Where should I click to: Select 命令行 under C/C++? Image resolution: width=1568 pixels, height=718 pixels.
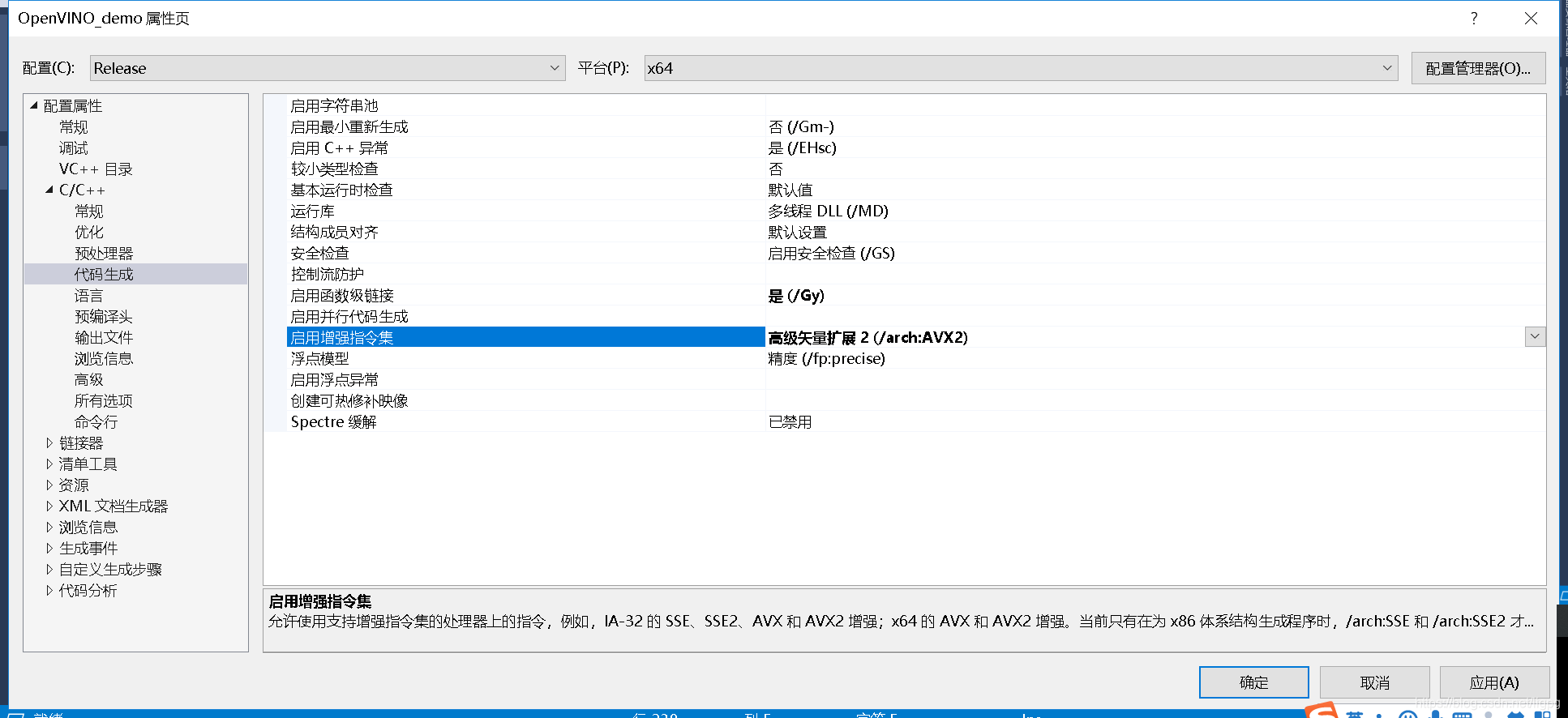(96, 421)
